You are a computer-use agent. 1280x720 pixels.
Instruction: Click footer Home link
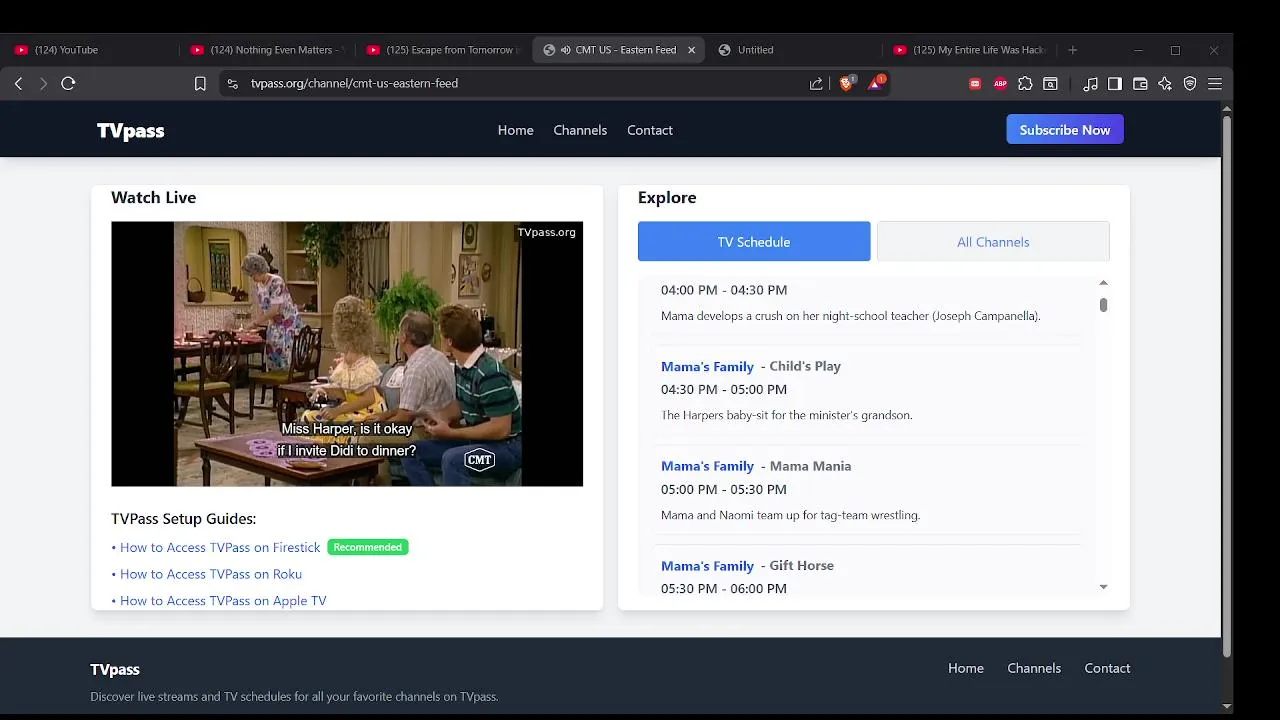pos(966,668)
